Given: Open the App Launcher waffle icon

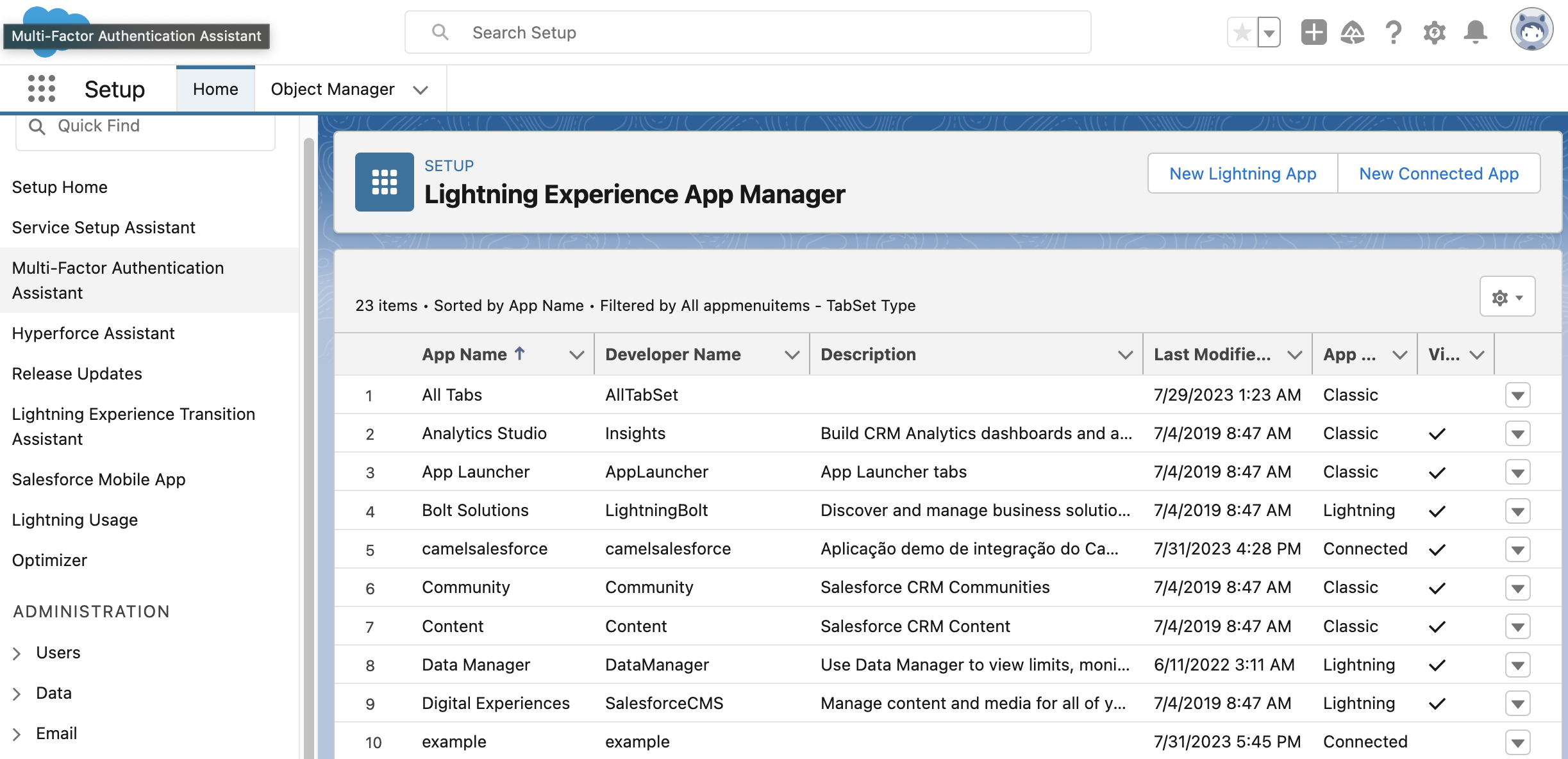Looking at the screenshot, I should 42,88.
